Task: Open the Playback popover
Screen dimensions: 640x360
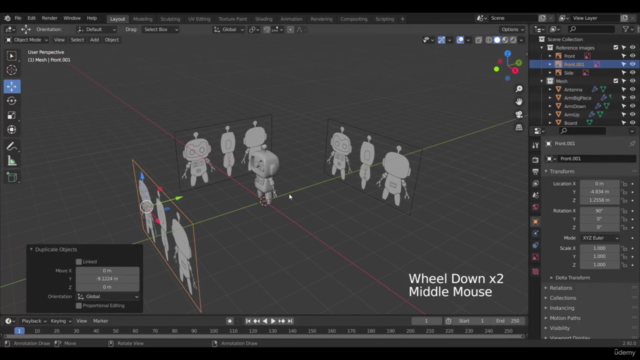Action: click(x=33, y=321)
